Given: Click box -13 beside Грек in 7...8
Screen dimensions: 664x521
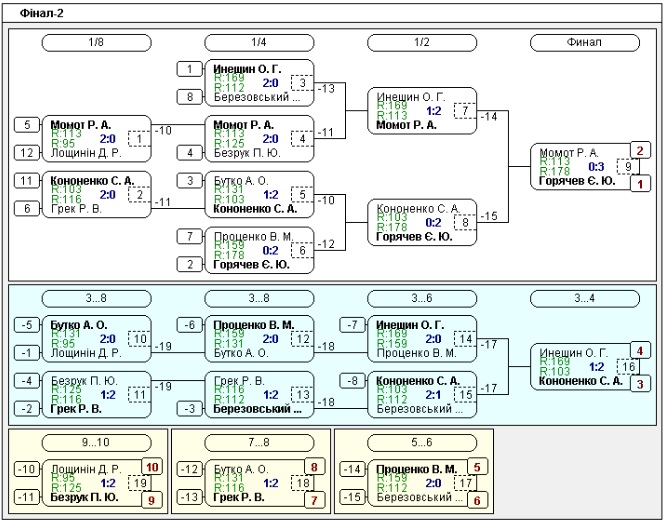Looking at the screenshot, I should pos(190,497).
